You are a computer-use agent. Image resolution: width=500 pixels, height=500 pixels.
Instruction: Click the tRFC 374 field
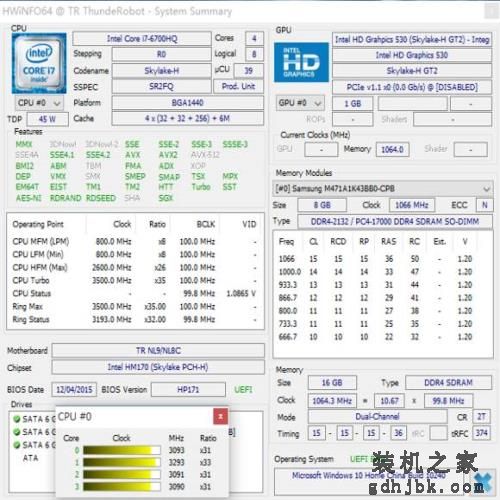pos(481,433)
